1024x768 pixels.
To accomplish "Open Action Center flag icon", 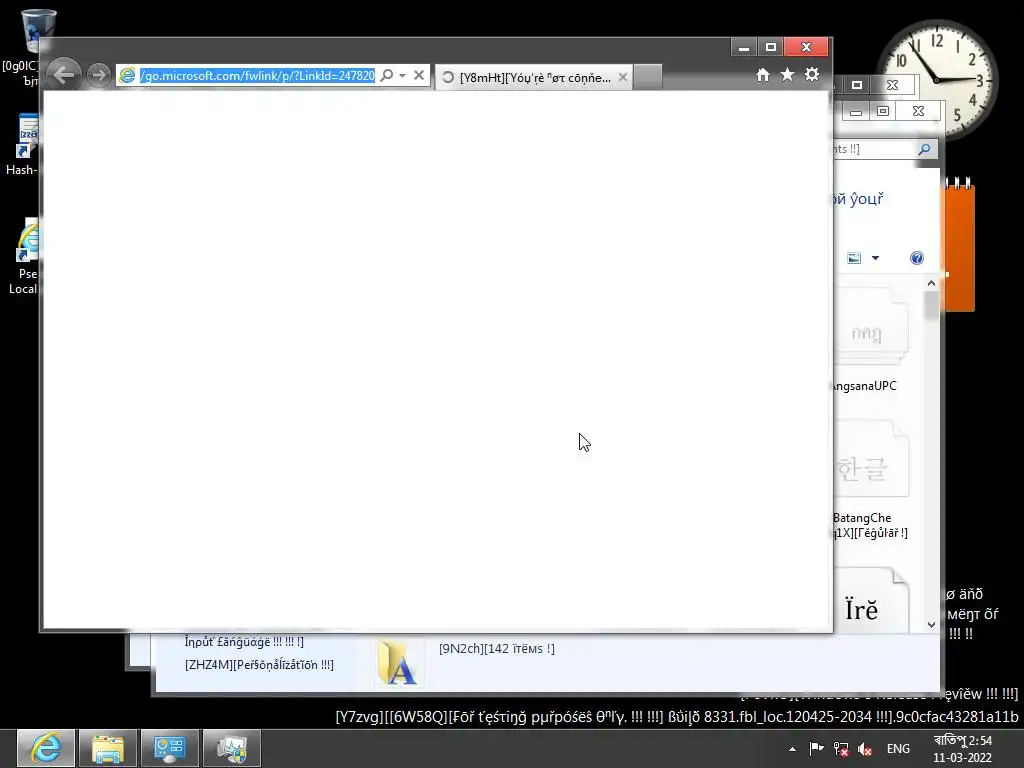I will tap(816, 749).
